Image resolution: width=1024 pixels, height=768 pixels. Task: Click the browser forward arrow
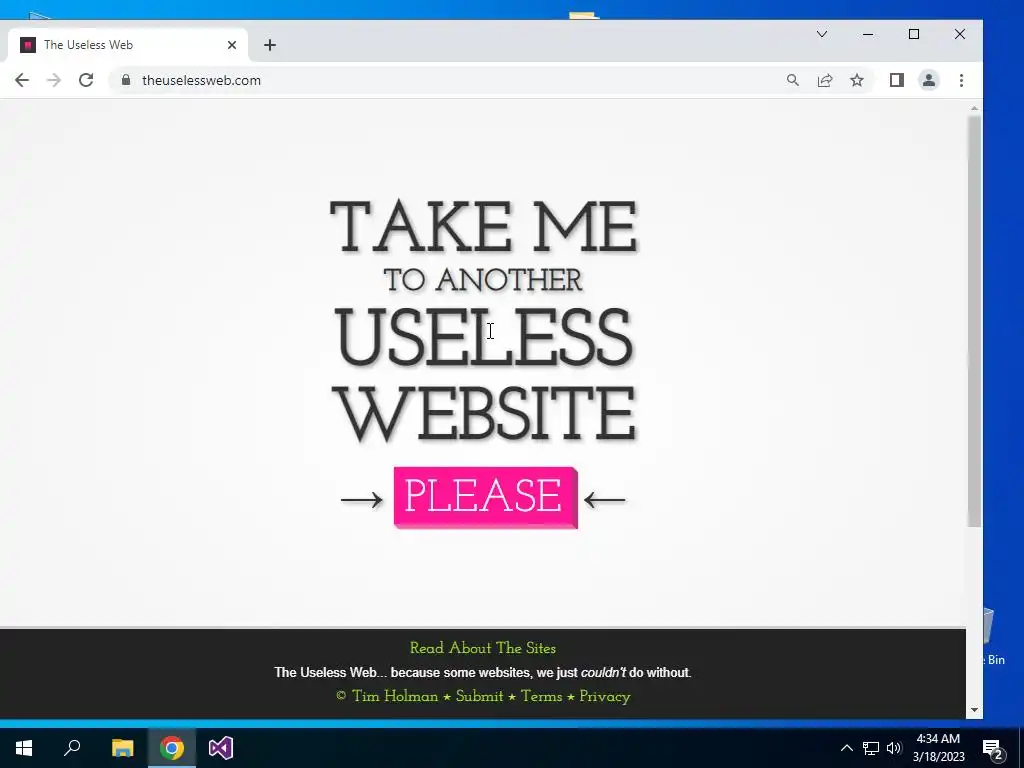point(54,80)
